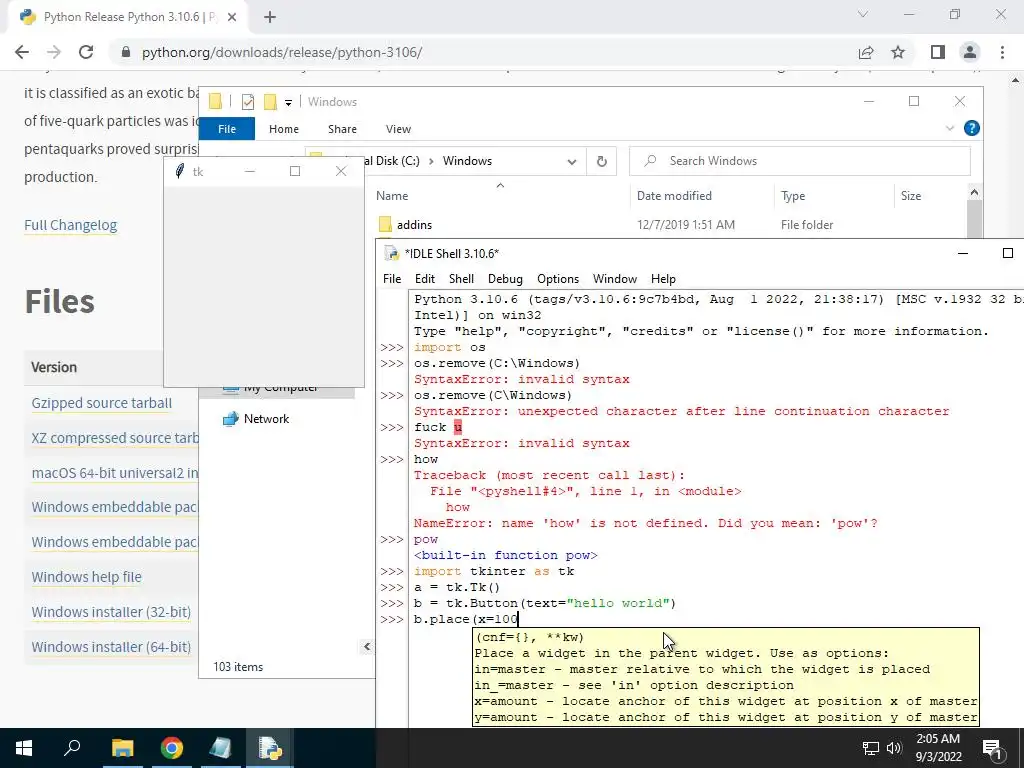Open IDLE Window menu
Image resolution: width=1024 pixels, height=768 pixels.
(x=615, y=279)
